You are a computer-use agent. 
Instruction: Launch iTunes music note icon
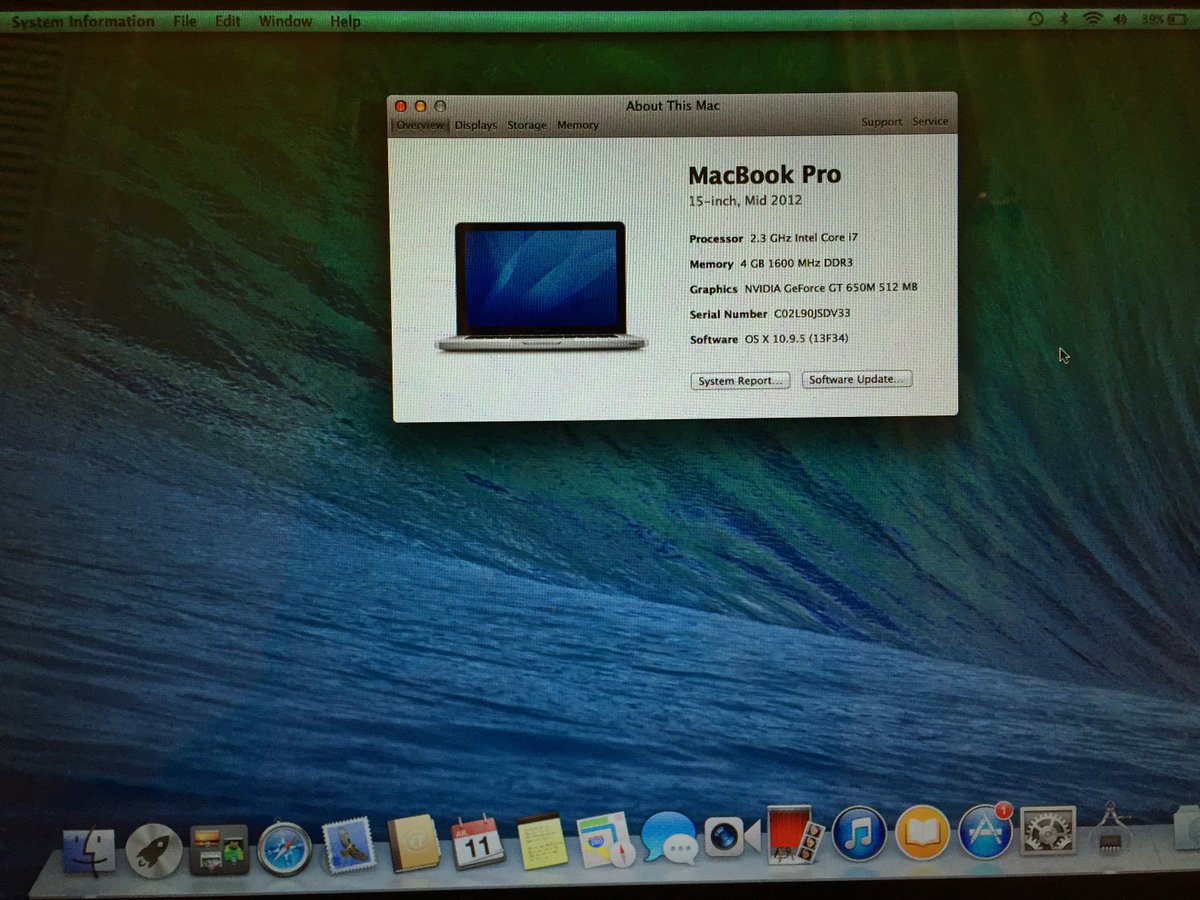(x=859, y=834)
